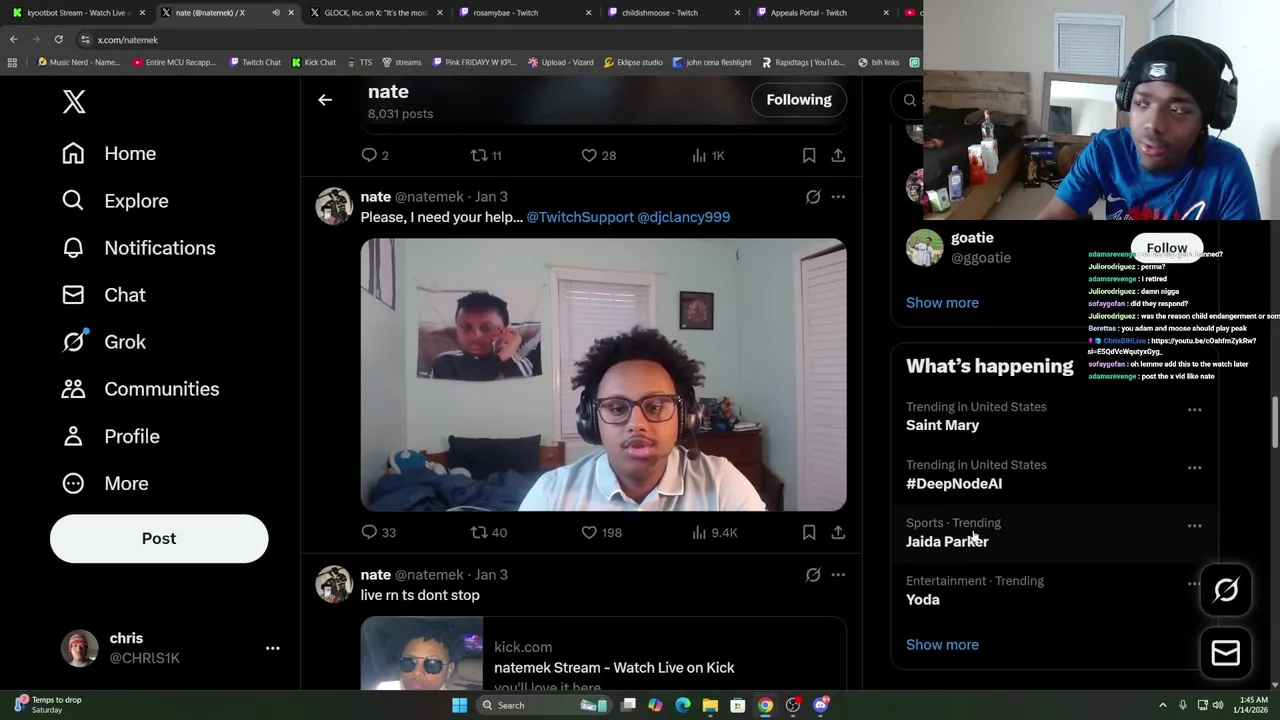Play the video in nate's Jan 3 post
1280x720 pixels.
603,375
